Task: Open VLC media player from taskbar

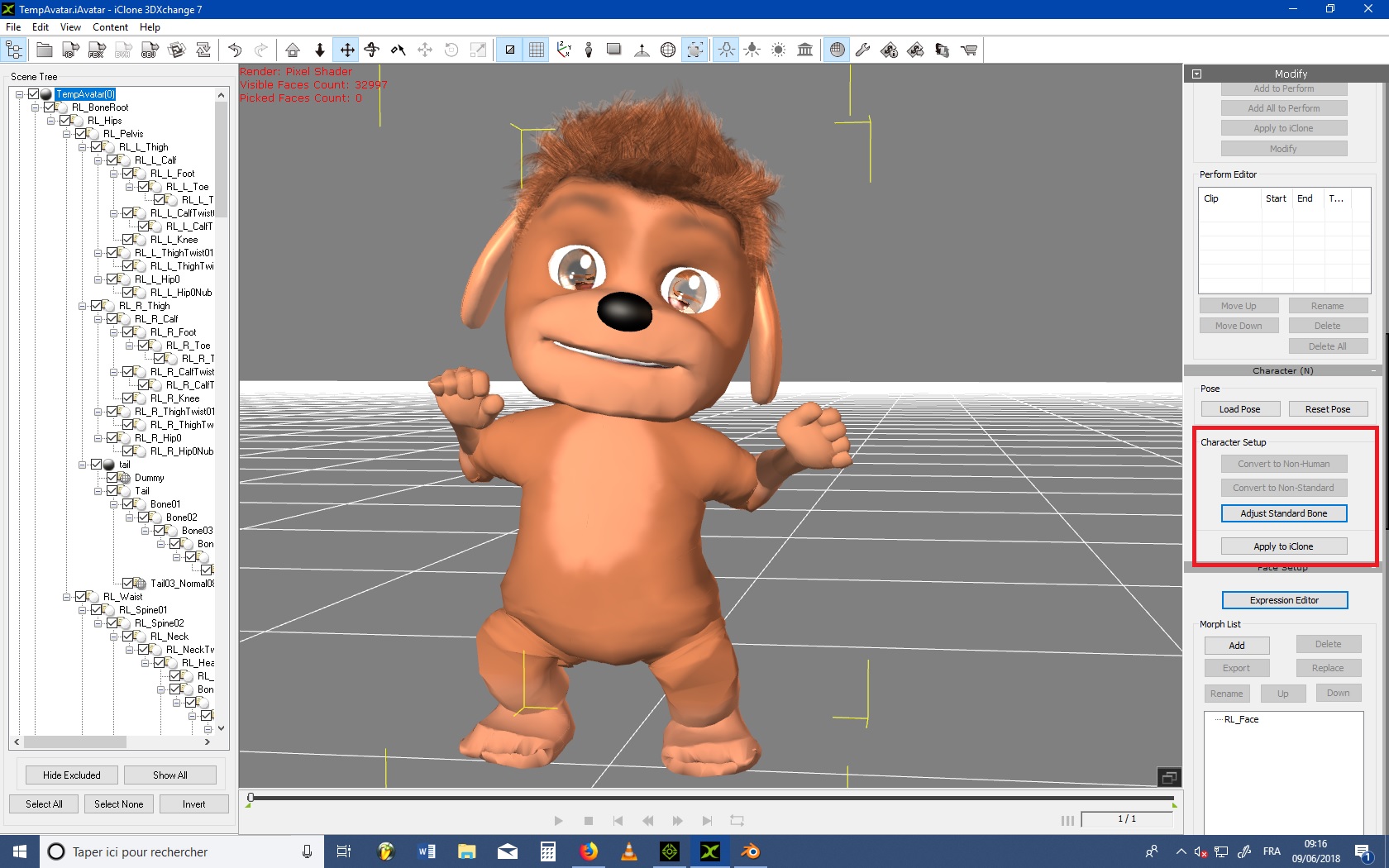Action: pos(629,851)
